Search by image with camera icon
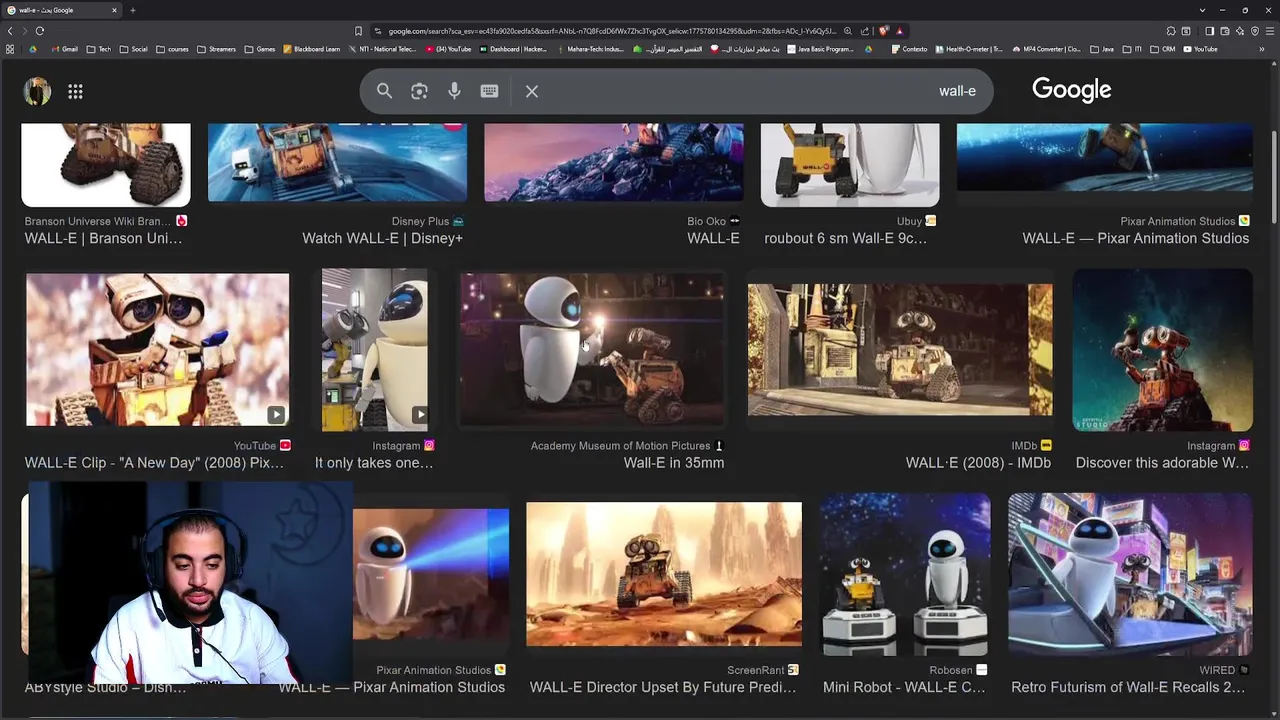Image resolution: width=1280 pixels, height=720 pixels. pyautogui.click(x=419, y=91)
